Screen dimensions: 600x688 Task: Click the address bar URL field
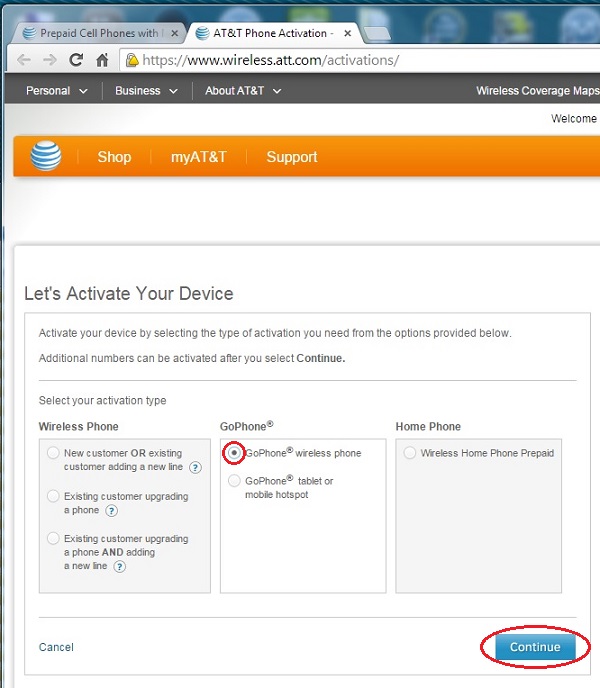[x=360, y=60]
